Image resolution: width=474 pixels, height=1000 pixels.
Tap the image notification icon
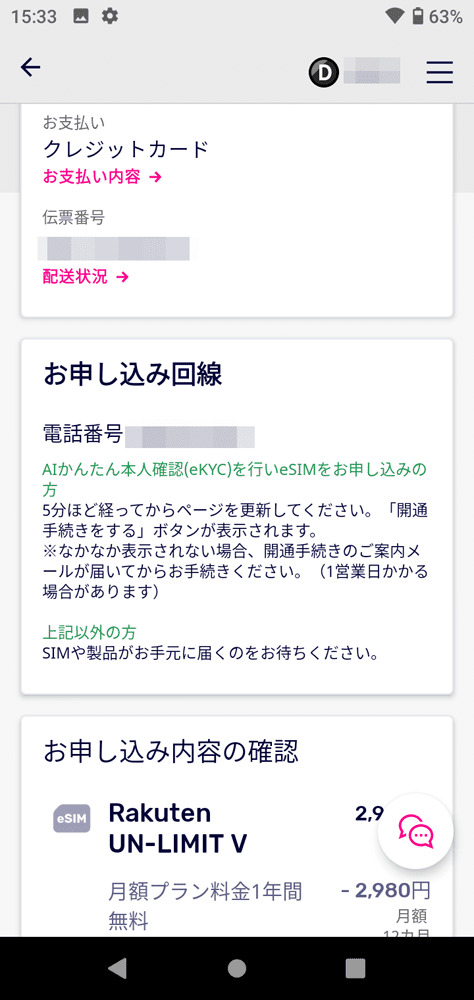pos(81,17)
